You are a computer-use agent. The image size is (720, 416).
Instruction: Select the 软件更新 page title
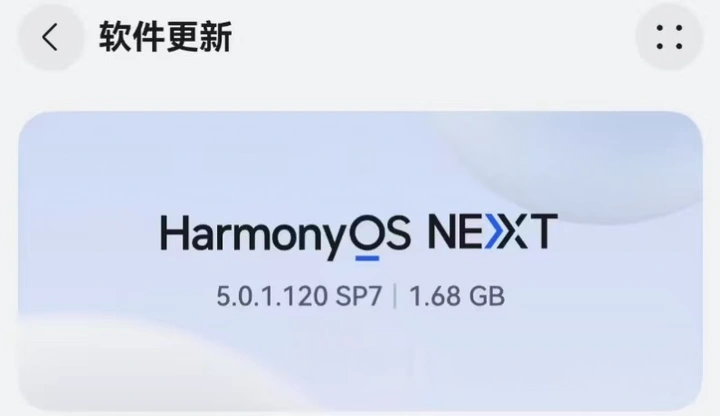[x=166, y=37]
